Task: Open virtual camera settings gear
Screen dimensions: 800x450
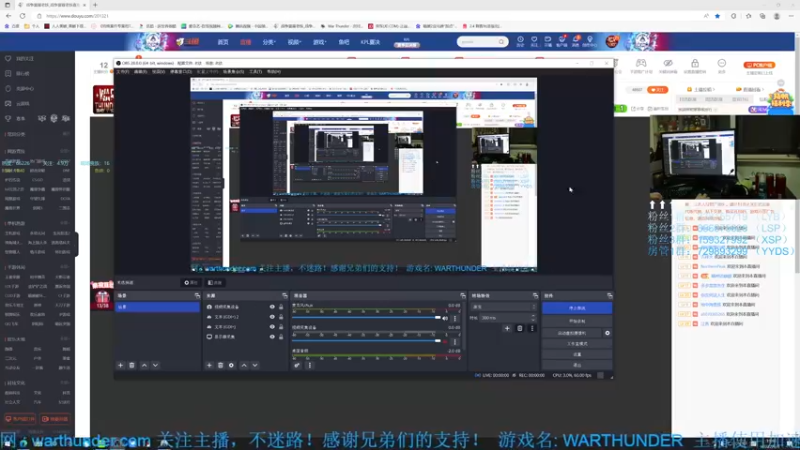Action: [607, 333]
